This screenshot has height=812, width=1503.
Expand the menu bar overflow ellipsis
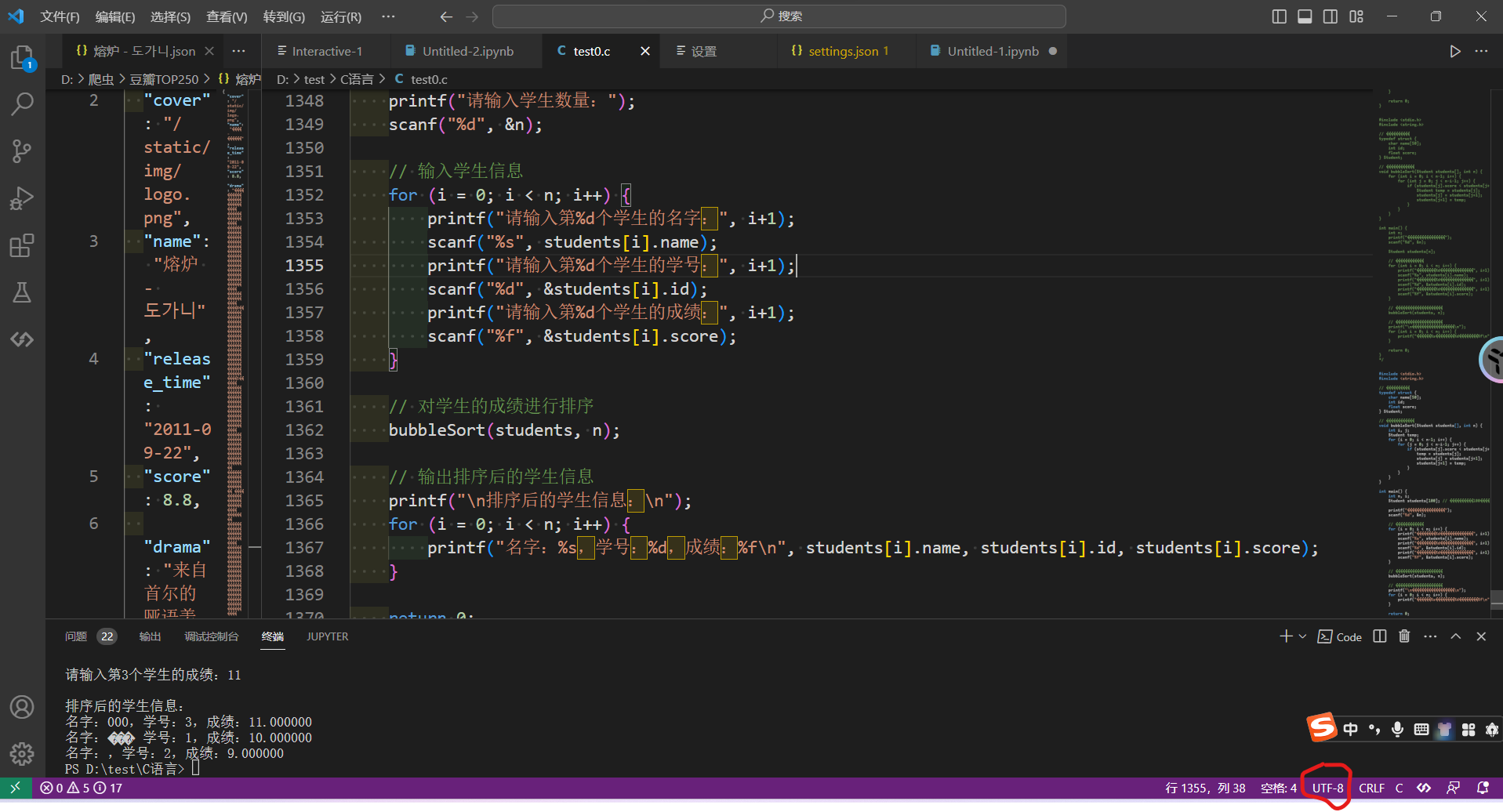[x=388, y=16]
